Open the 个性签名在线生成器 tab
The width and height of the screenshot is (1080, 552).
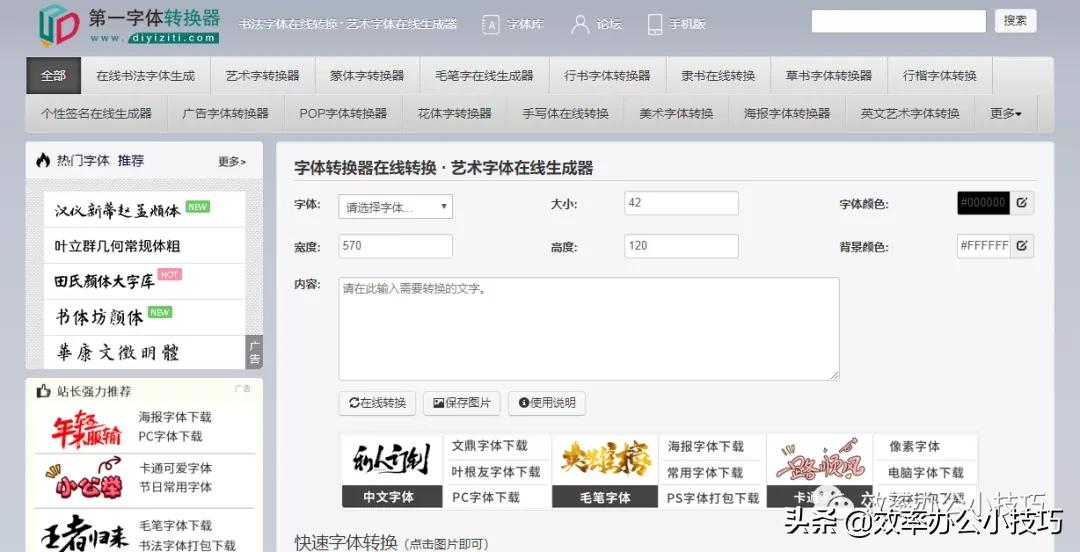click(x=96, y=114)
